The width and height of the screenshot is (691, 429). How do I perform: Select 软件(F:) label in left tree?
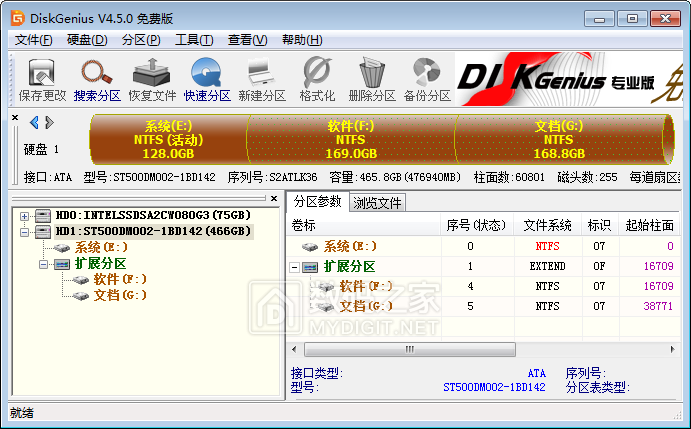[120, 280]
